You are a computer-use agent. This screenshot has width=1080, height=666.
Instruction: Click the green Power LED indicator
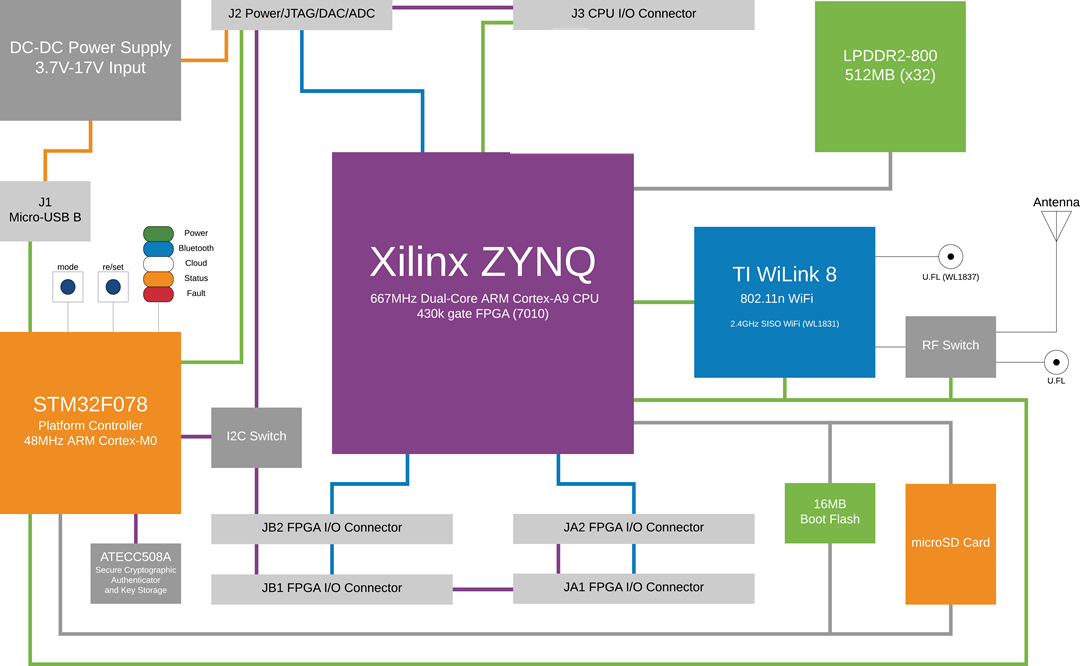[159, 233]
